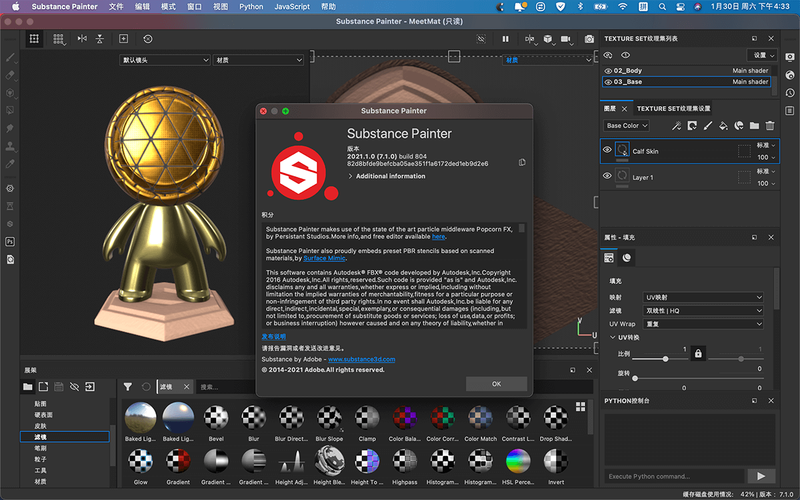Viewport: 800px width, 500px height.
Task: Open the UV Wrap dropdown
Action: 703,324
